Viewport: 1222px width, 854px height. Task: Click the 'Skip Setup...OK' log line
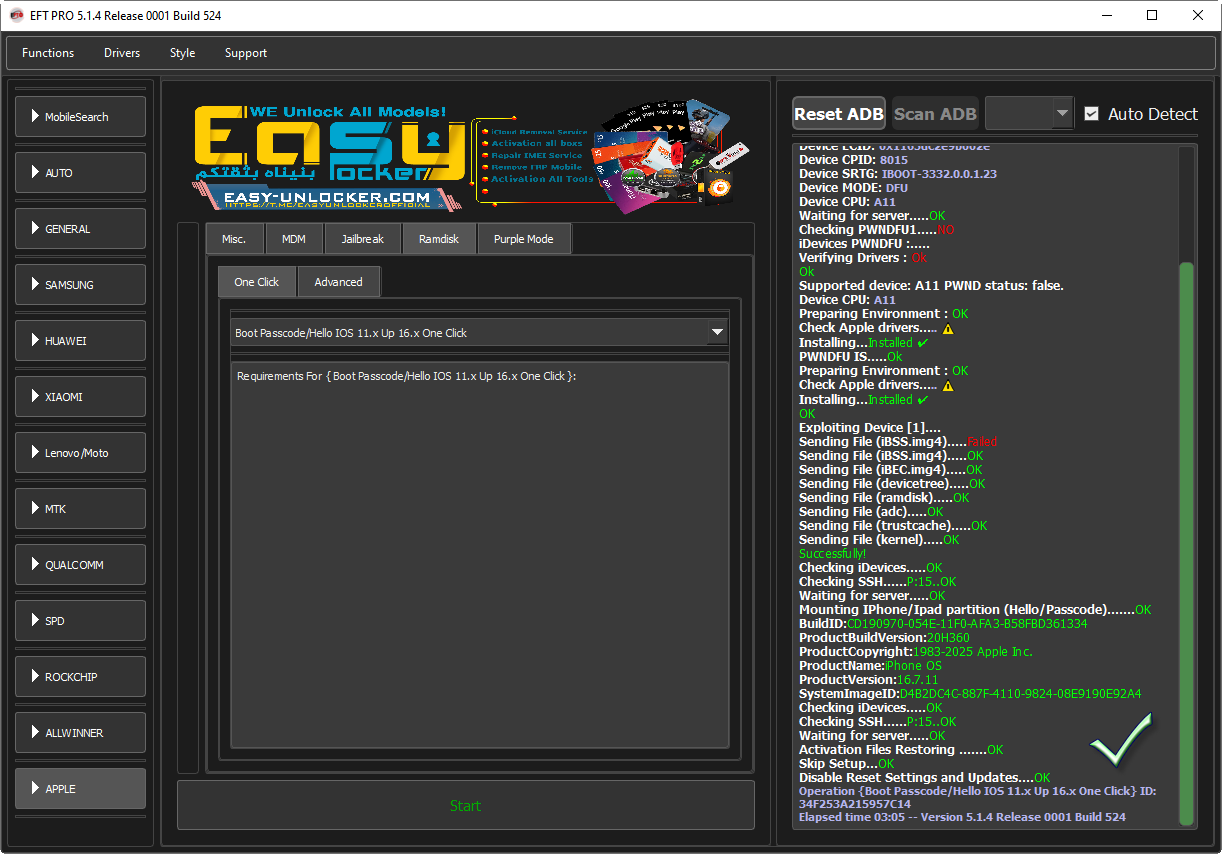[847, 763]
